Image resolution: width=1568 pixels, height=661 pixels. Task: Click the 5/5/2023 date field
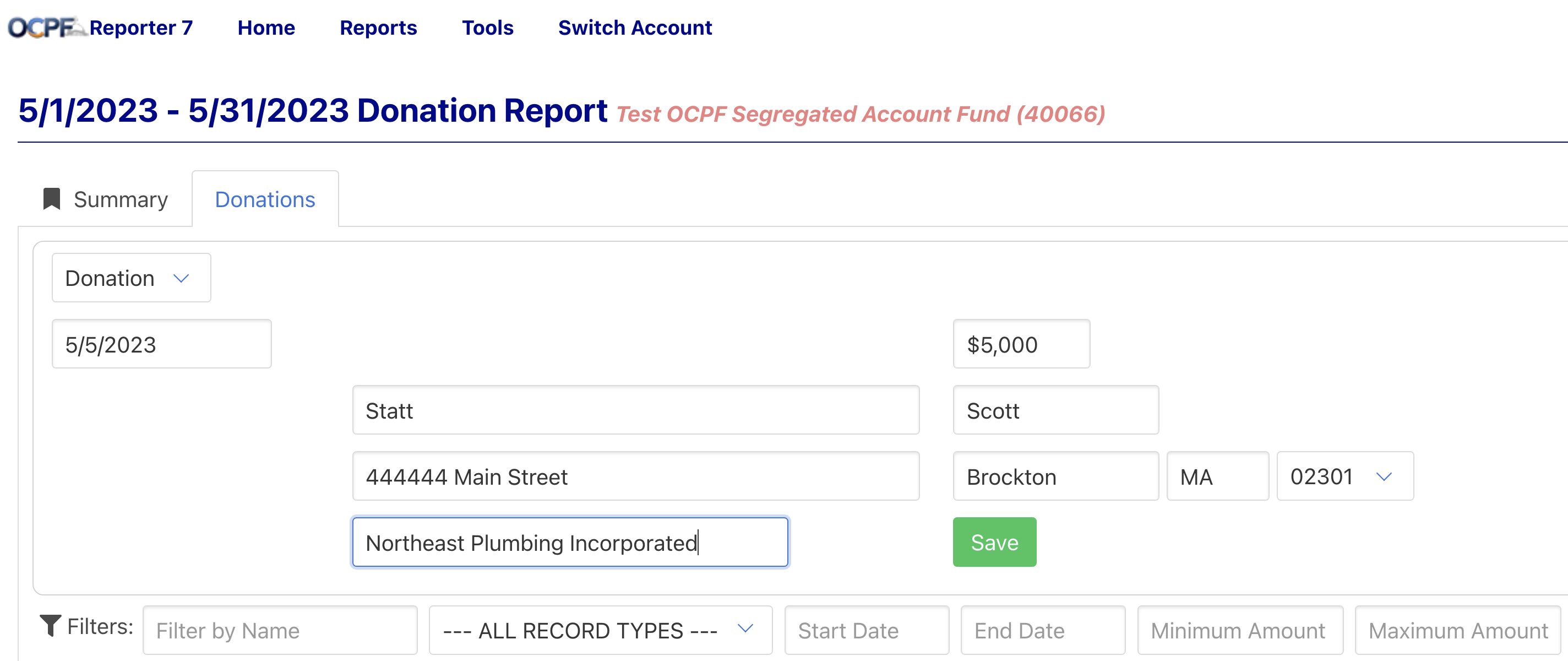161,344
